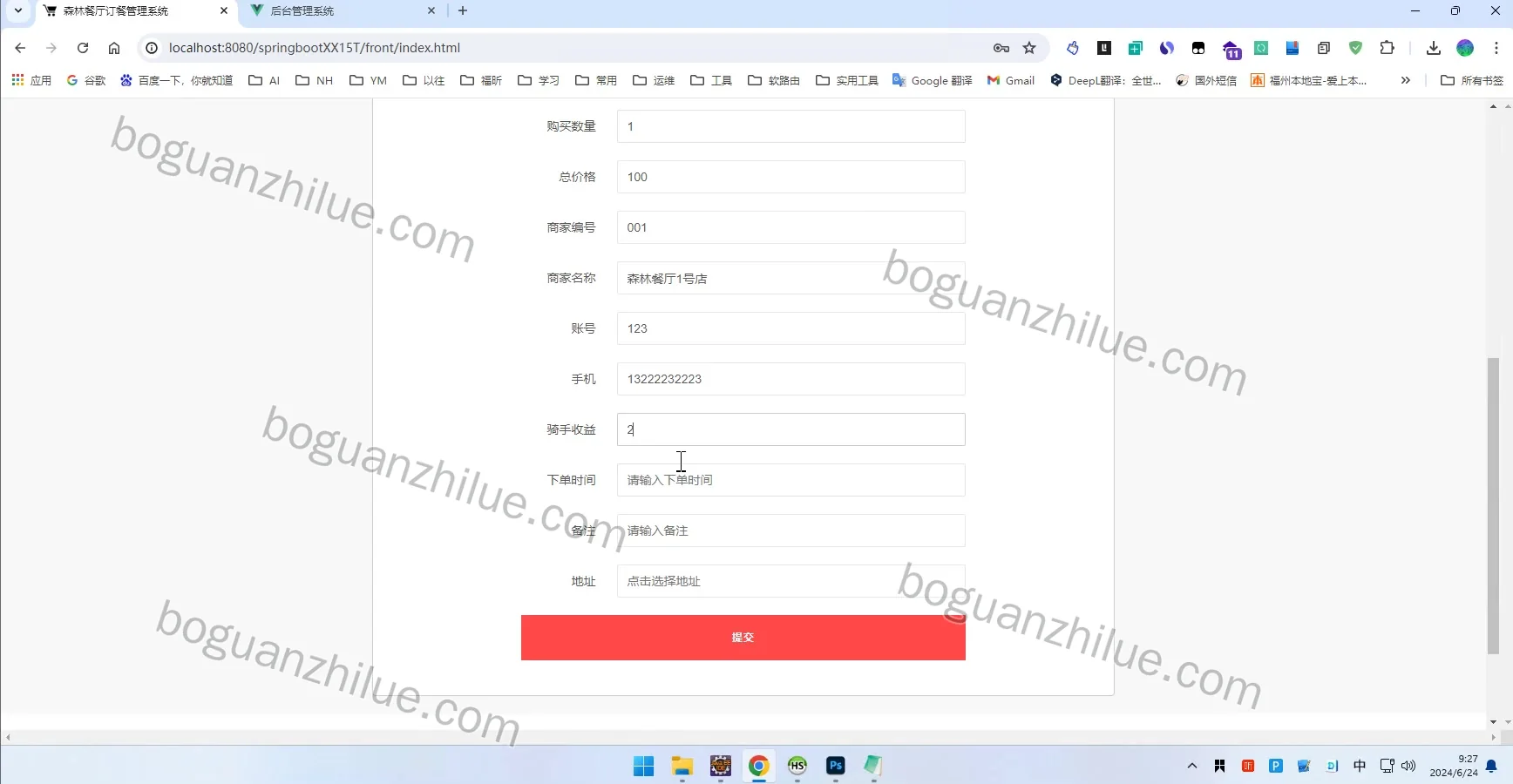Click the 账号 field showing 123
1513x784 pixels.
[790, 328]
